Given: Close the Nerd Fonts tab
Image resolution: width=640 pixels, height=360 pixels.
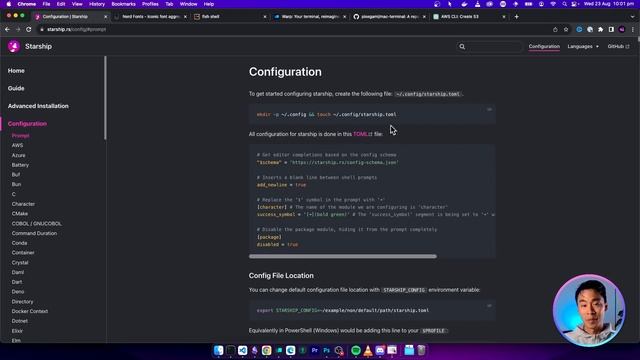Looking at the screenshot, I should 185,17.
